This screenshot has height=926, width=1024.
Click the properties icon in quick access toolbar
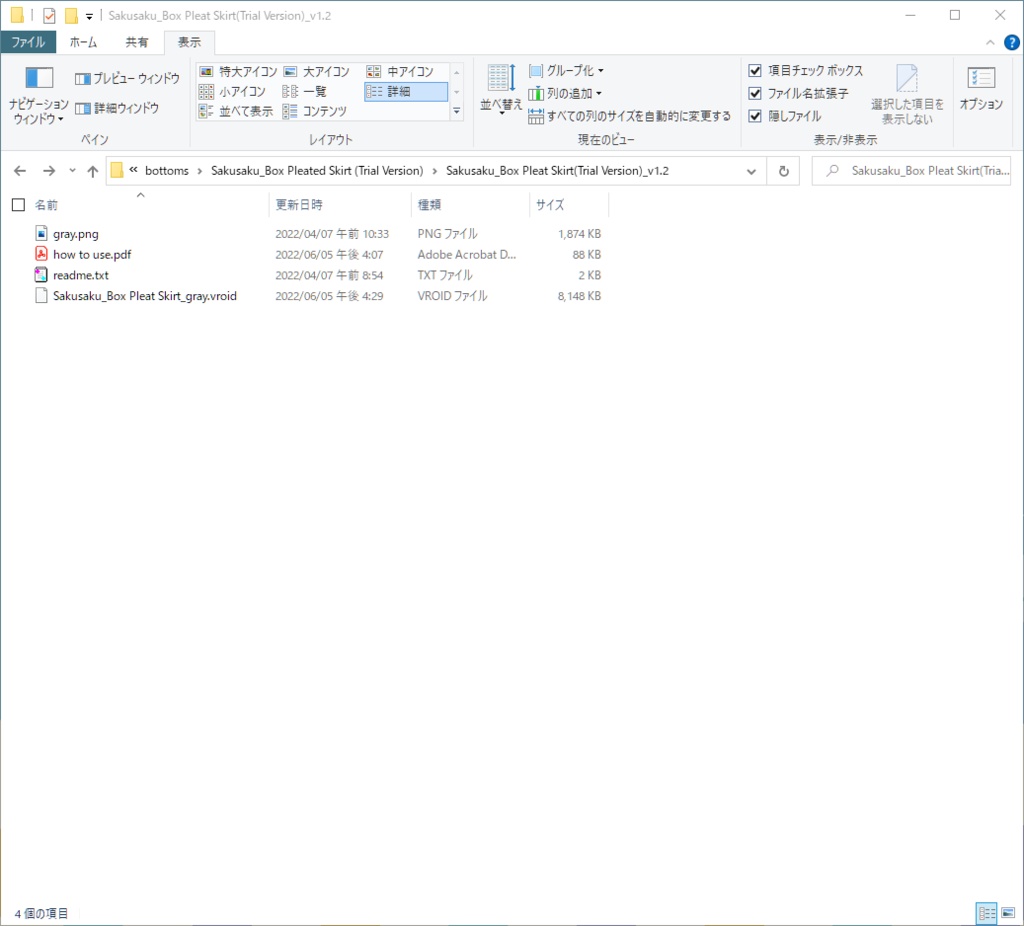[49, 15]
